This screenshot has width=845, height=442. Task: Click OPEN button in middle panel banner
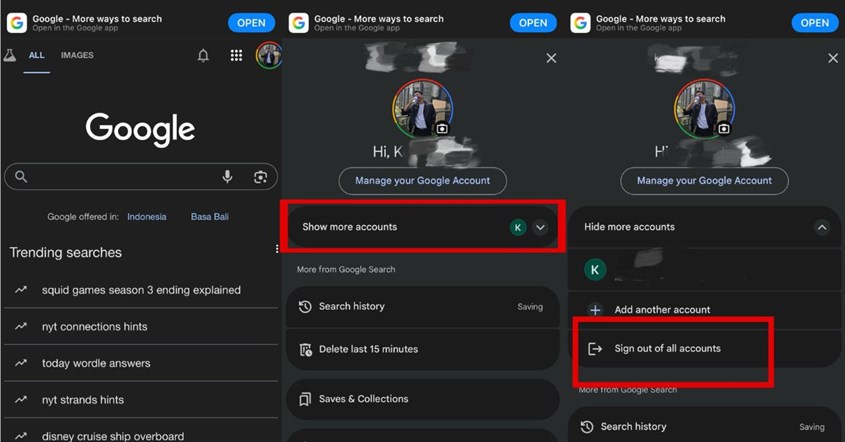(533, 23)
